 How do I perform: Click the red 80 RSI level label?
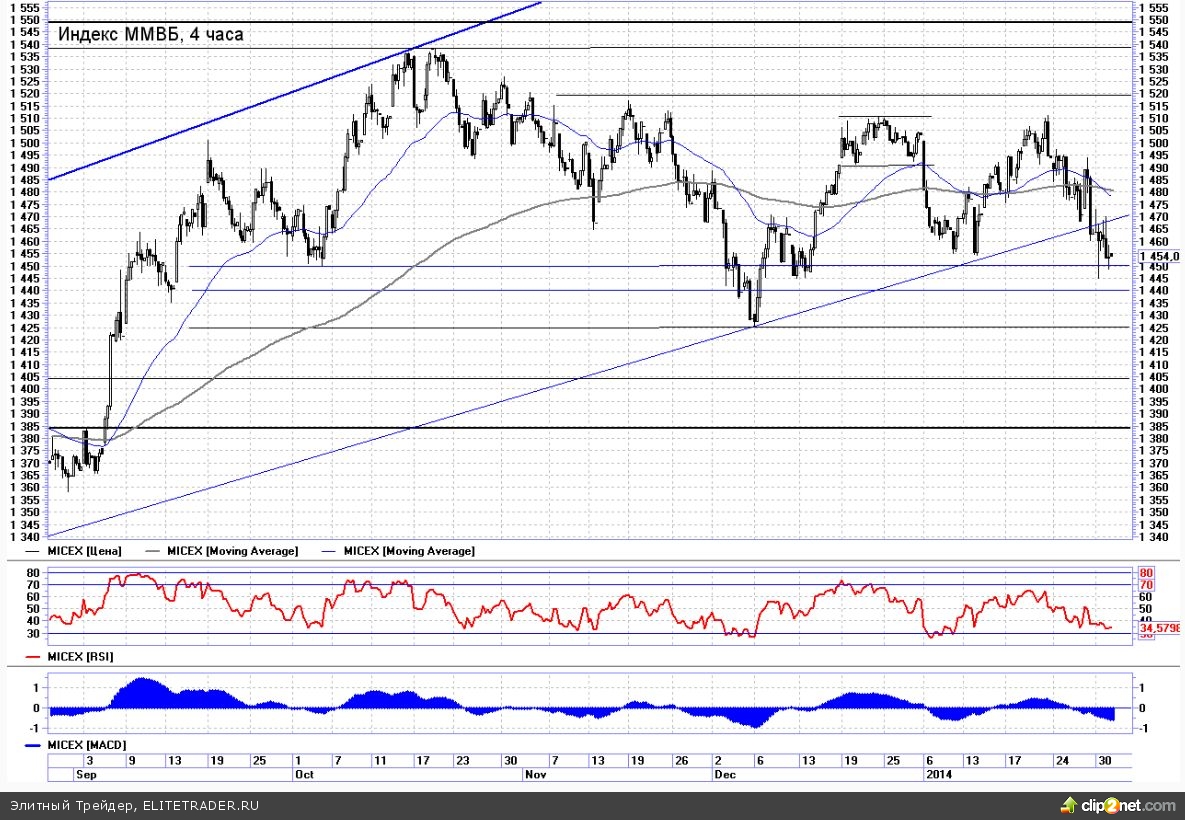click(x=1146, y=573)
